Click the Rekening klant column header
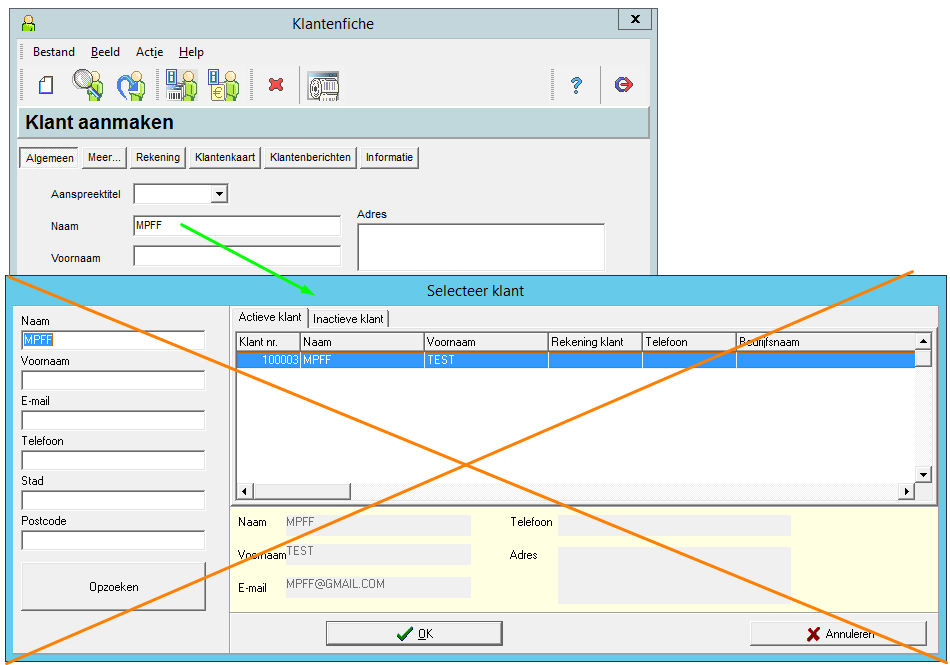This screenshot has width=950, height=665. [595, 342]
